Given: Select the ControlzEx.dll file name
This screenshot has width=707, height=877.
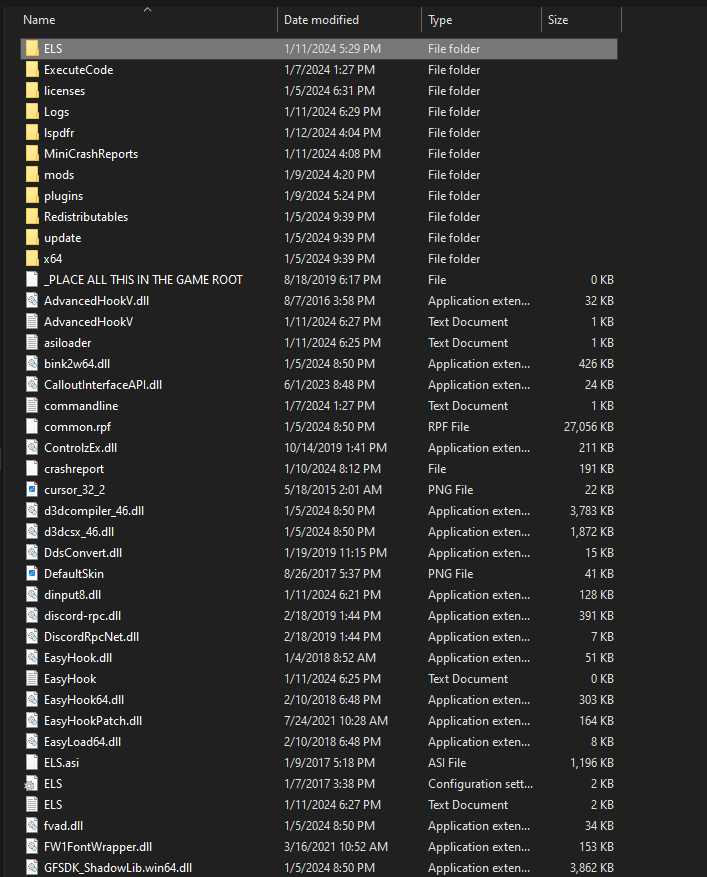Looking at the screenshot, I should click(81, 448).
